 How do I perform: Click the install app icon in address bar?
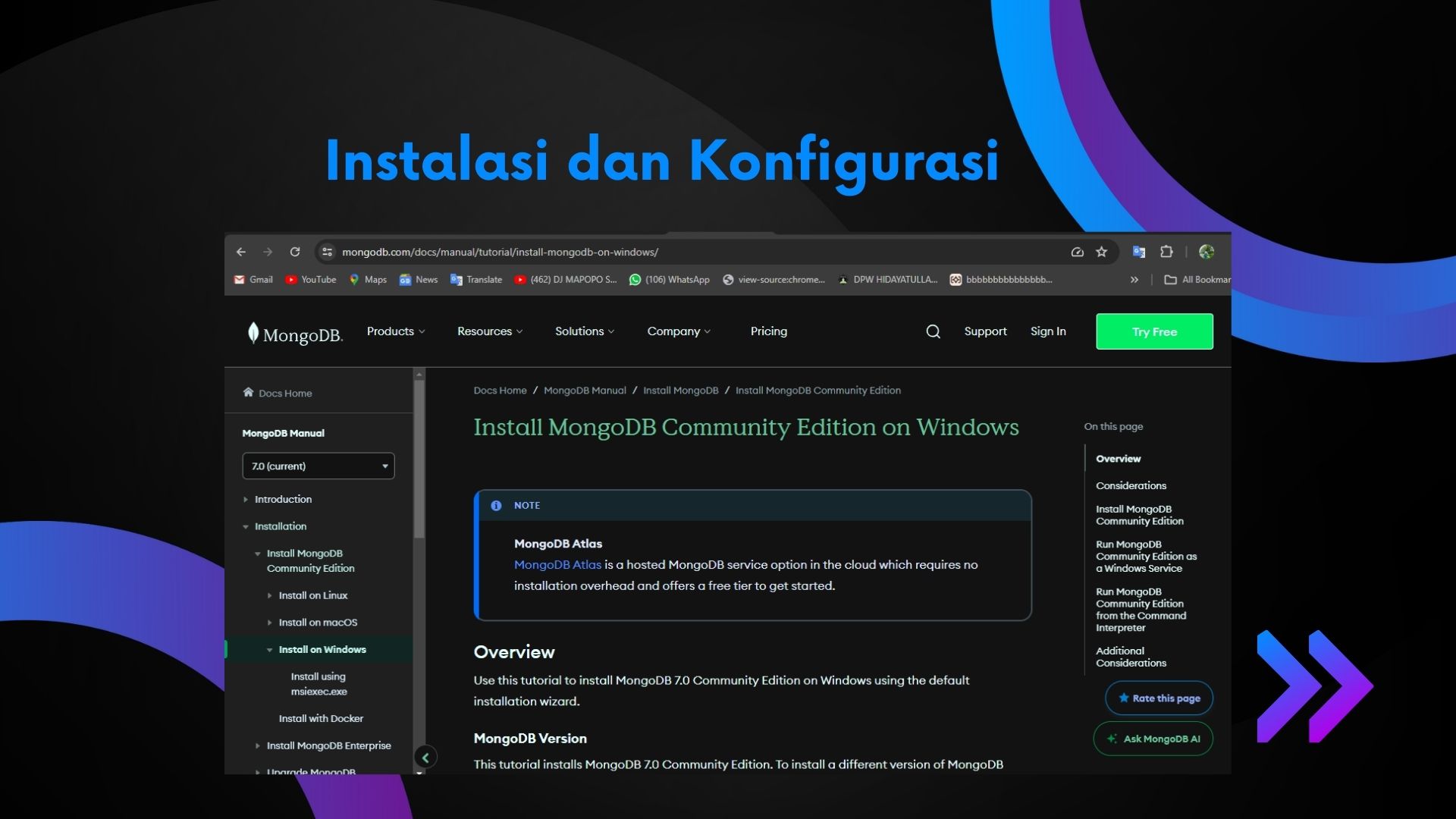(1077, 252)
